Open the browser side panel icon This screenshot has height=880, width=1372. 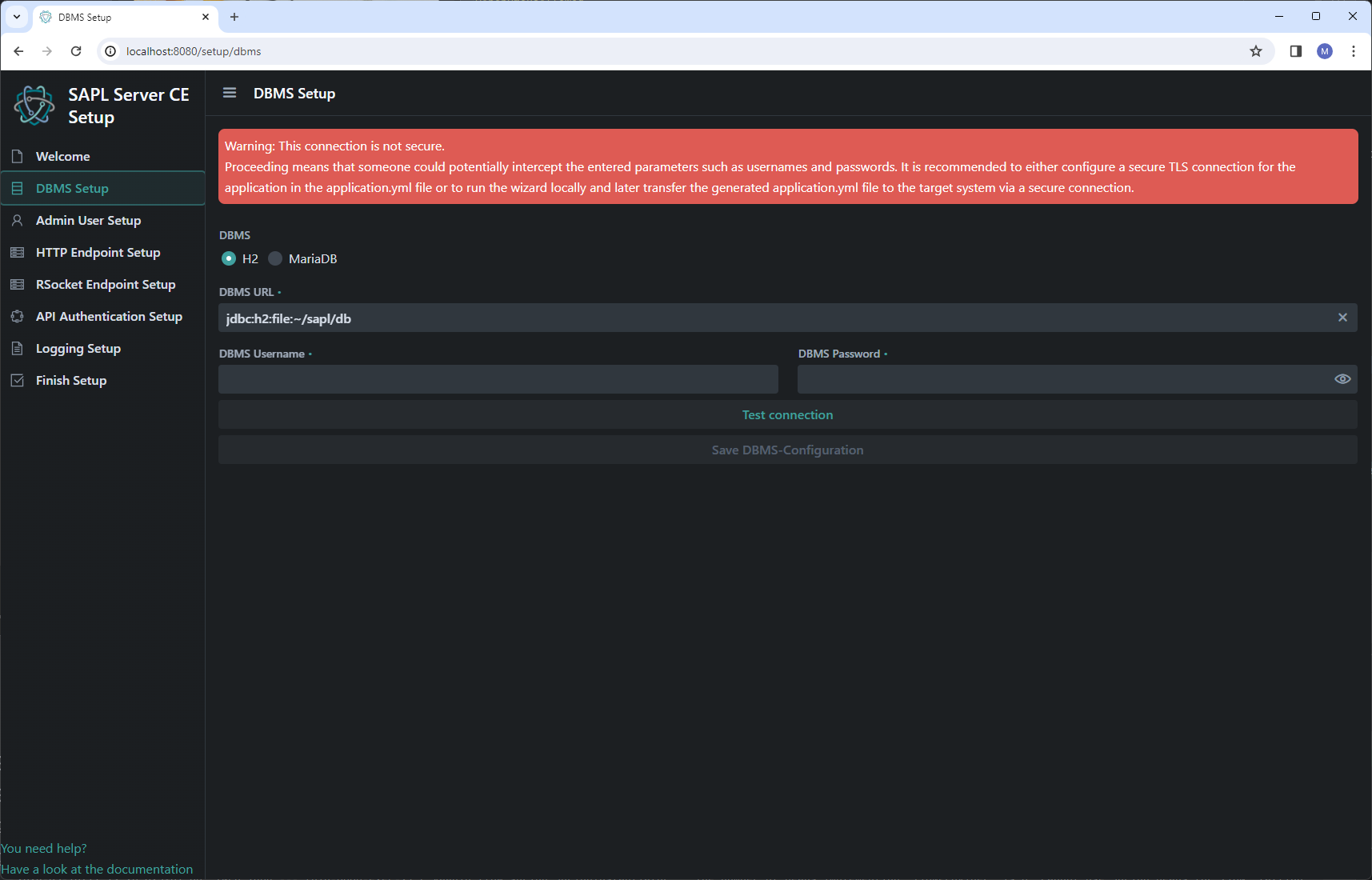(x=1296, y=51)
